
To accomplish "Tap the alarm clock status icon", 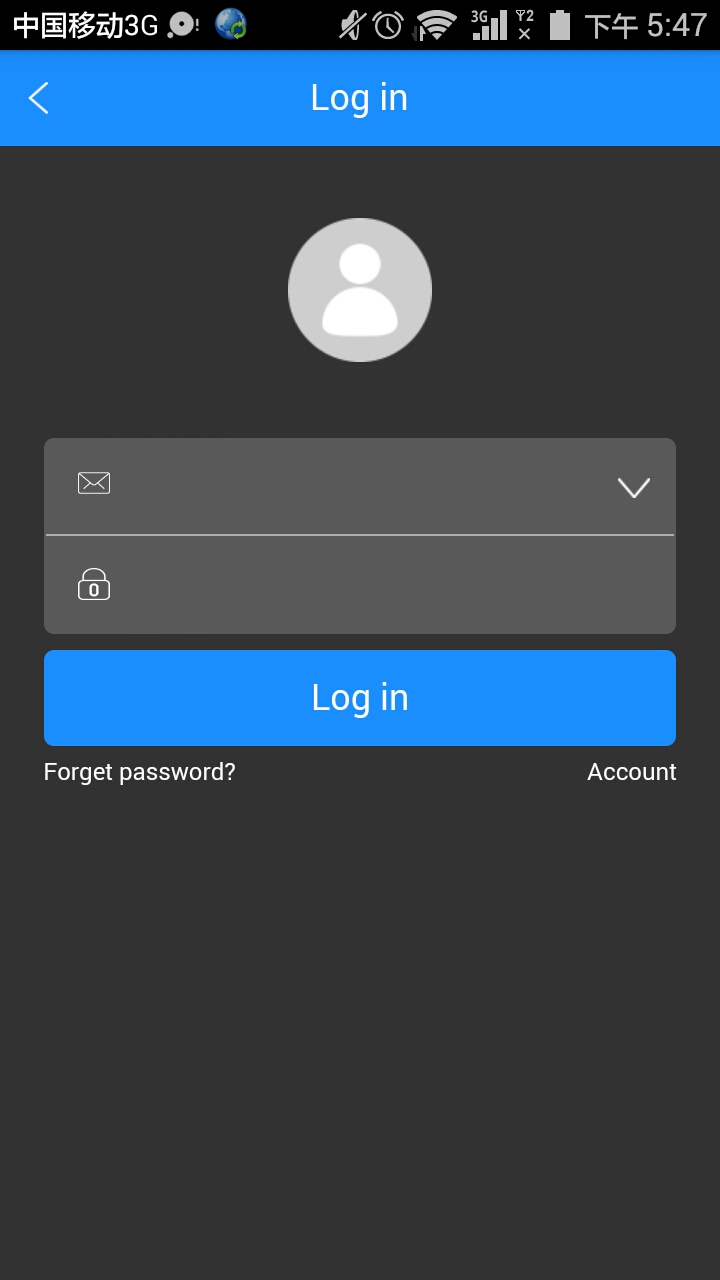I will (388, 25).
